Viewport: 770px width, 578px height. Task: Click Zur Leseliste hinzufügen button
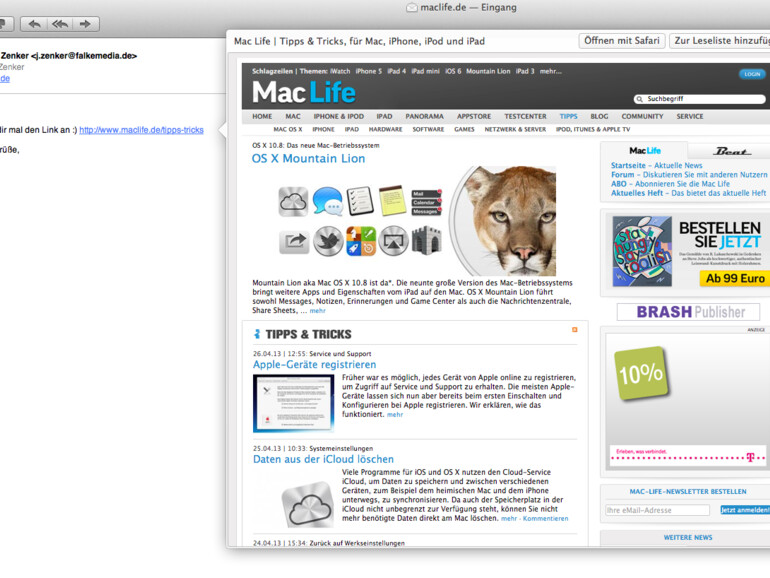point(719,41)
